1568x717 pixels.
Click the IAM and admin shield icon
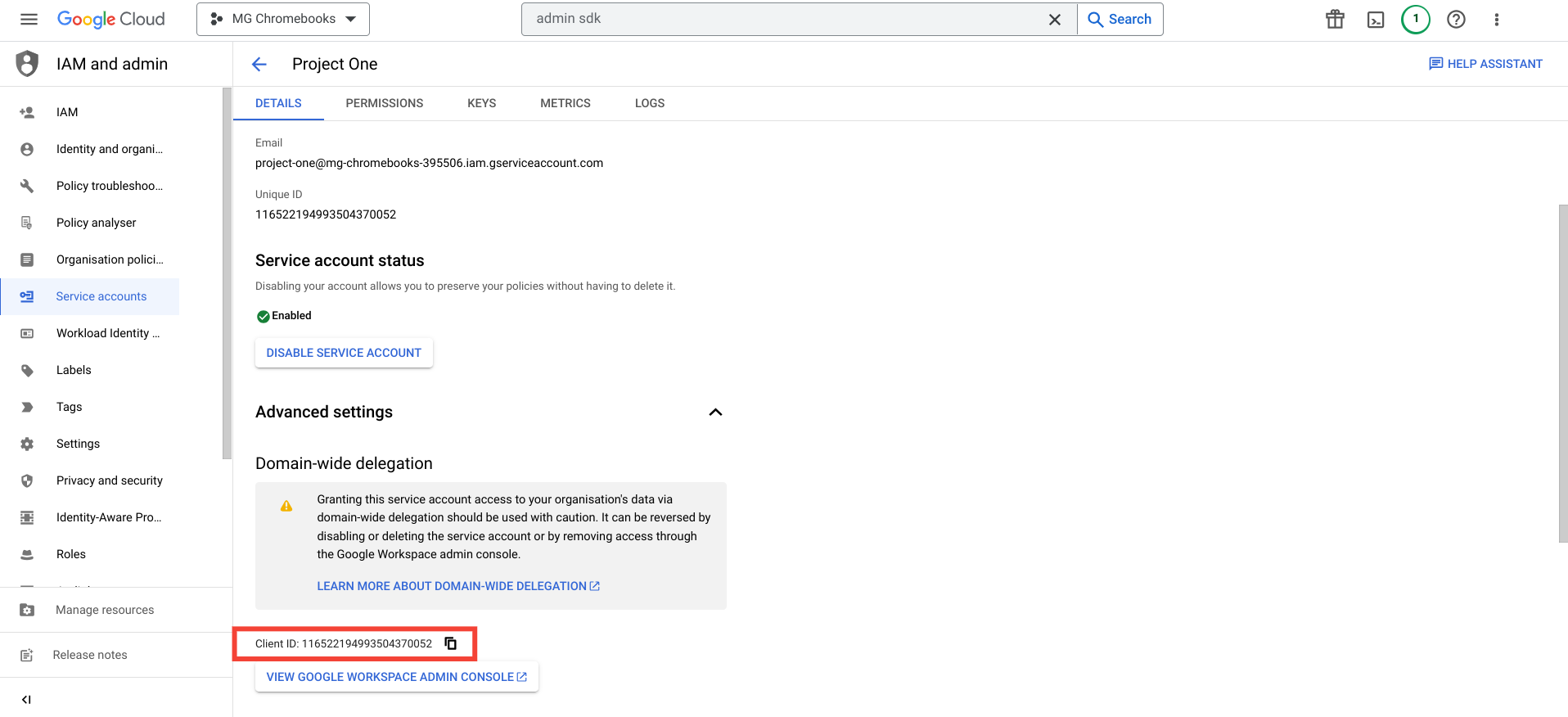tap(27, 64)
